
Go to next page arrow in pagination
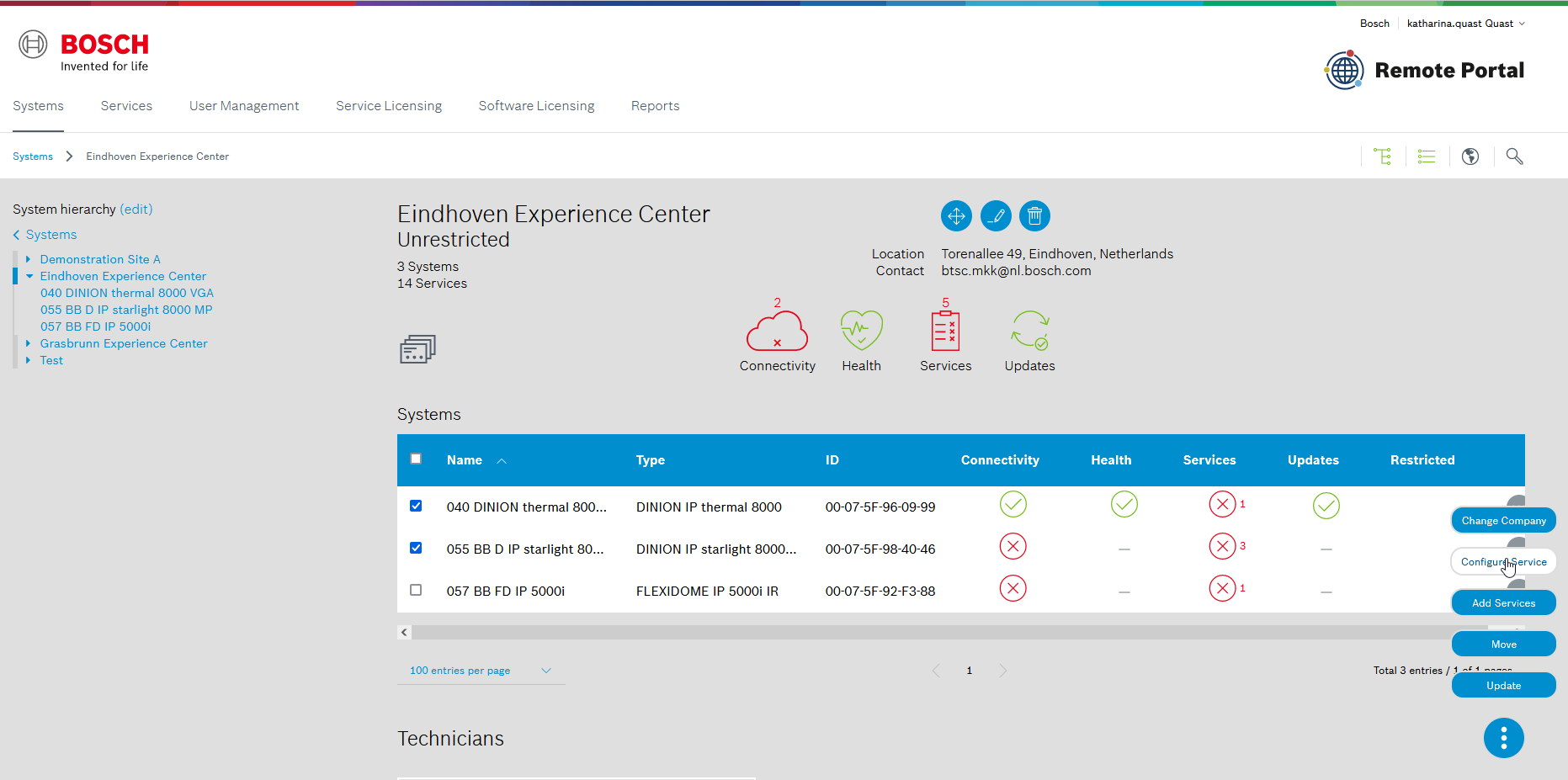coord(1002,671)
